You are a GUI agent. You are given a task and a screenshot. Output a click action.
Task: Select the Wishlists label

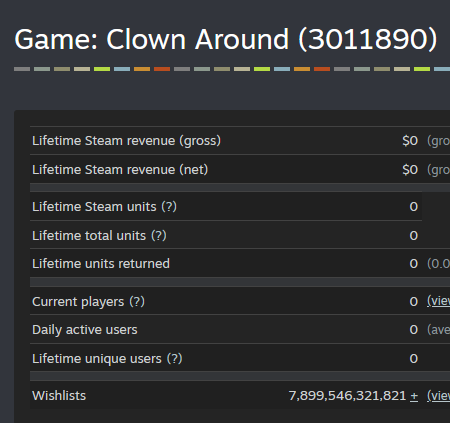point(59,396)
